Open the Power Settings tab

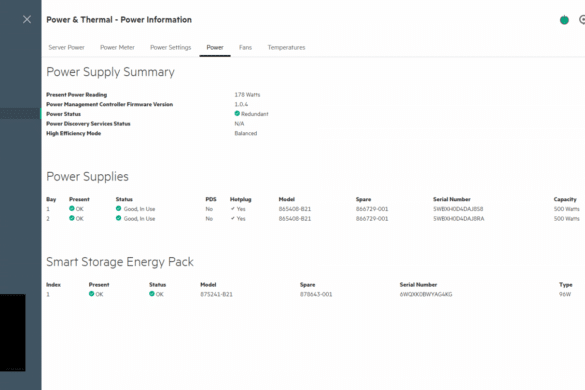[x=171, y=47]
